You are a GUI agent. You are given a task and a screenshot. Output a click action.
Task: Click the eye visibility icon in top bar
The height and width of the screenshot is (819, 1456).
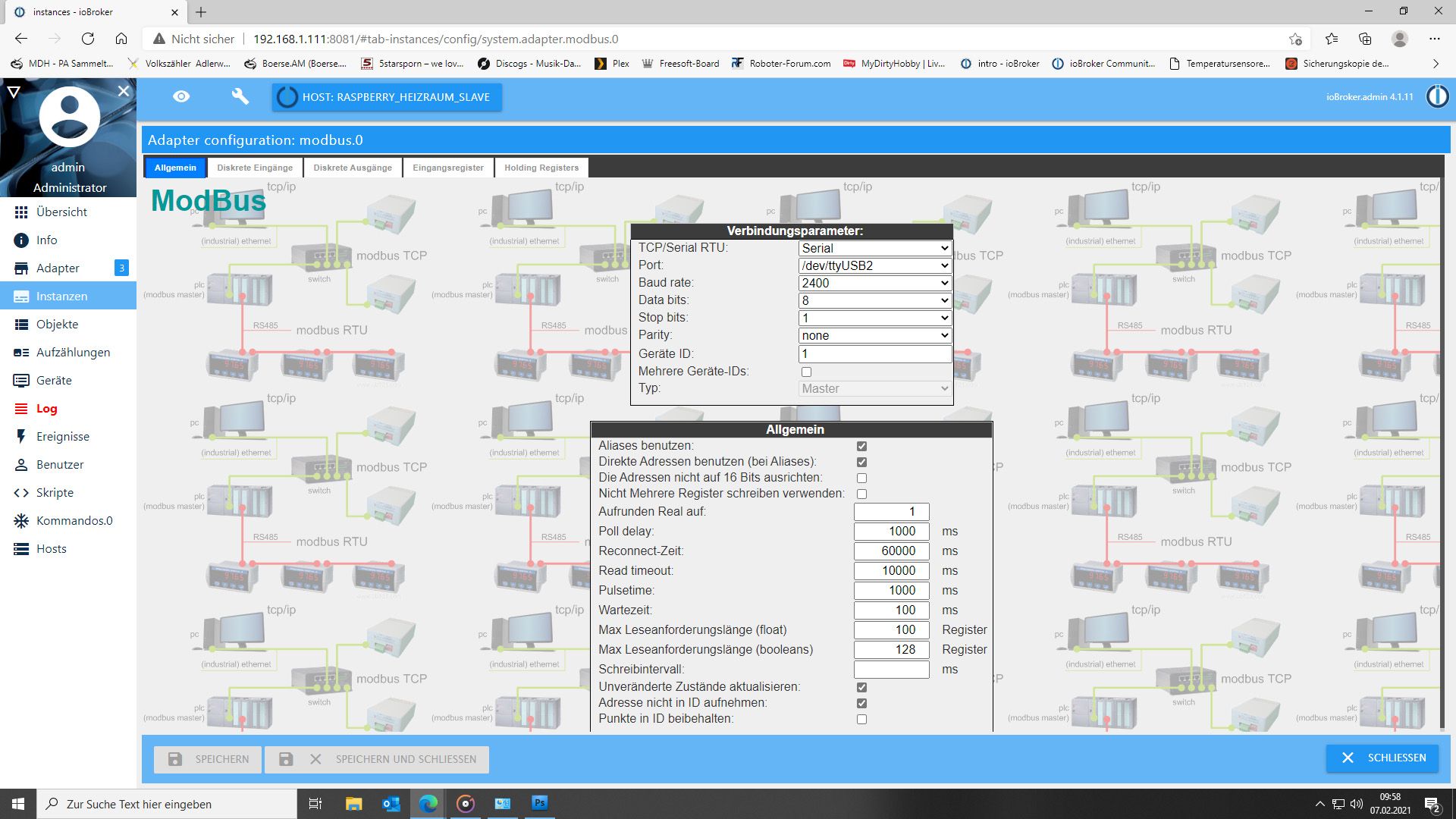click(181, 96)
